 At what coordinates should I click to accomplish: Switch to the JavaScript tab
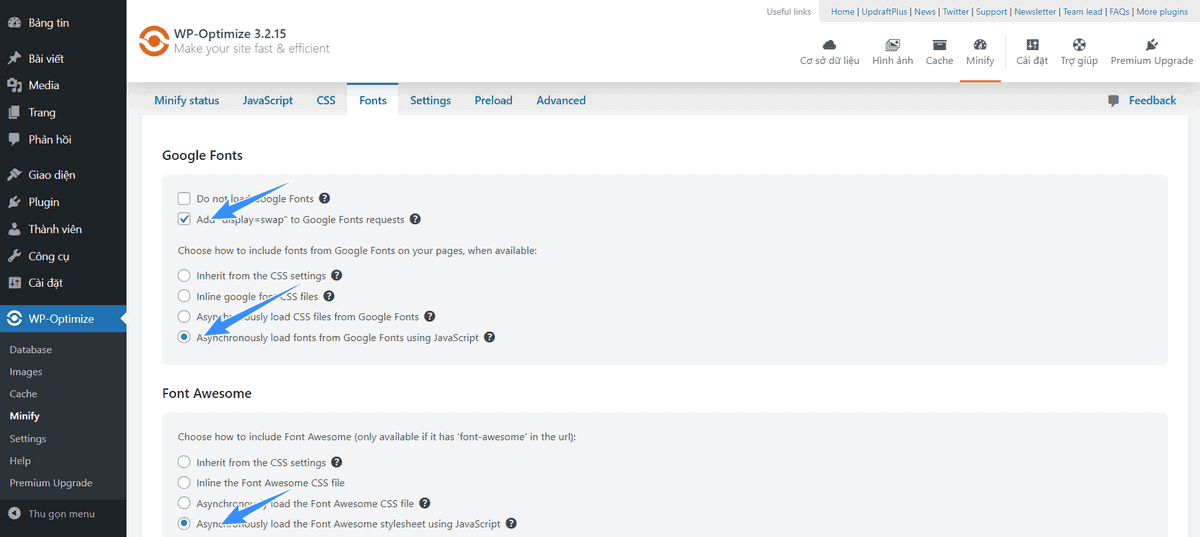(x=268, y=100)
